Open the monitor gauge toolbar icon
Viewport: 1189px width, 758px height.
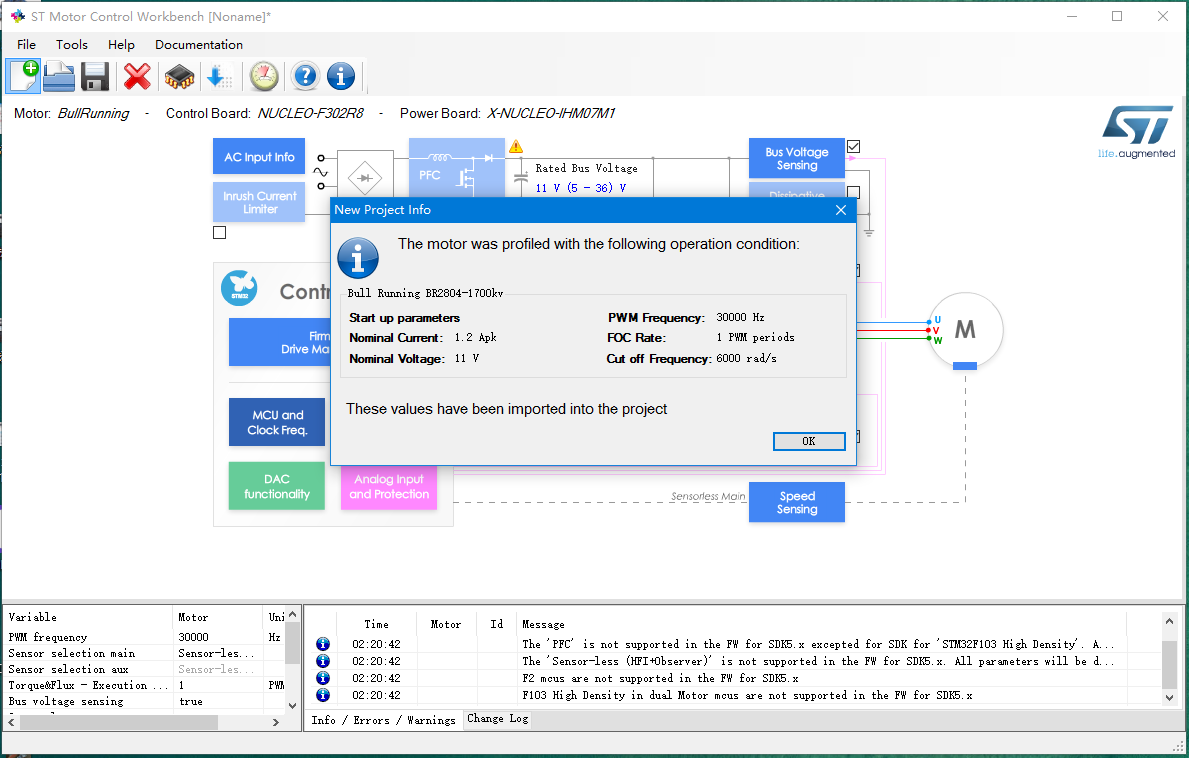(264, 77)
